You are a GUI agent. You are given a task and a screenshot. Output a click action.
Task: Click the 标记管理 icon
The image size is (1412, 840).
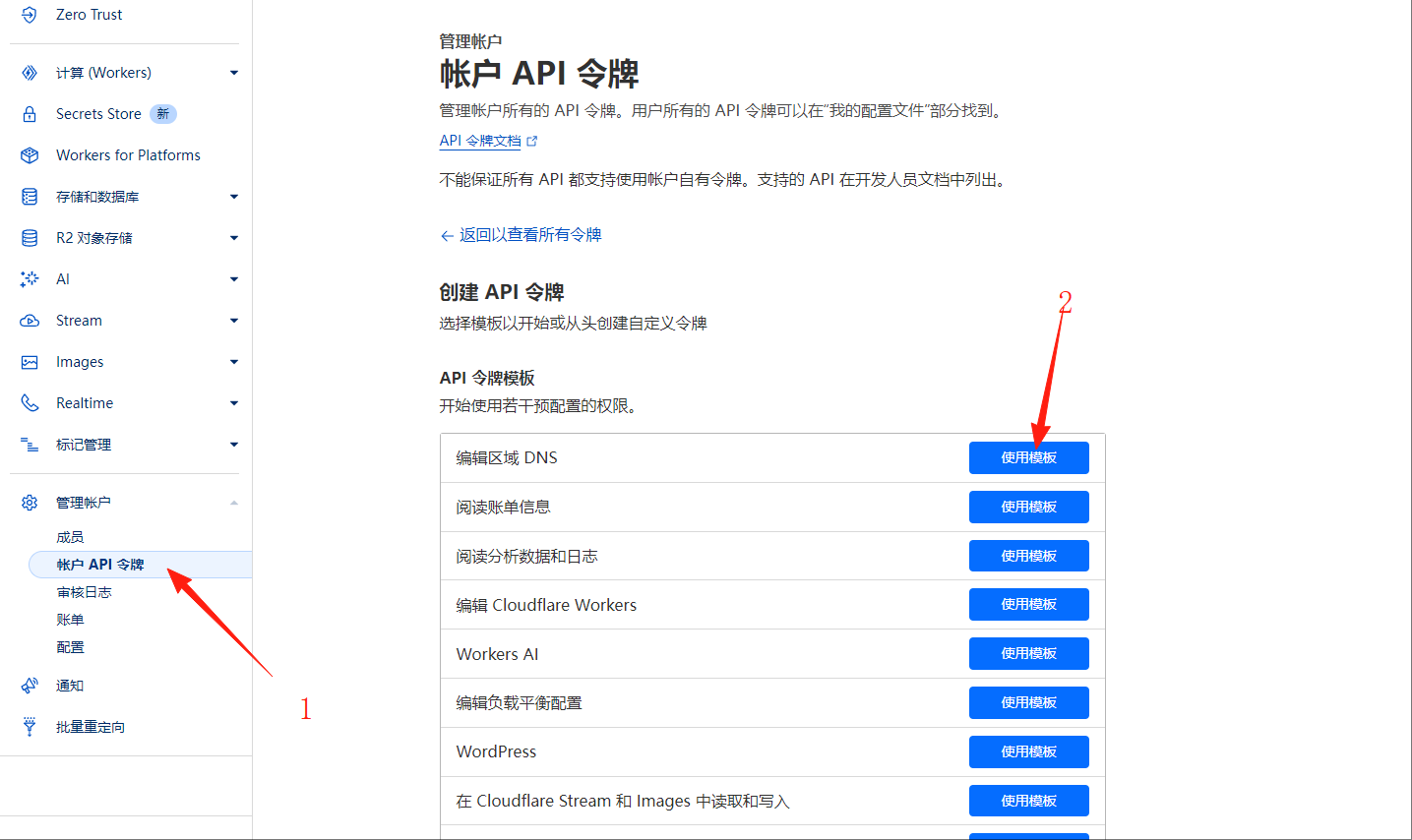click(30, 445)
